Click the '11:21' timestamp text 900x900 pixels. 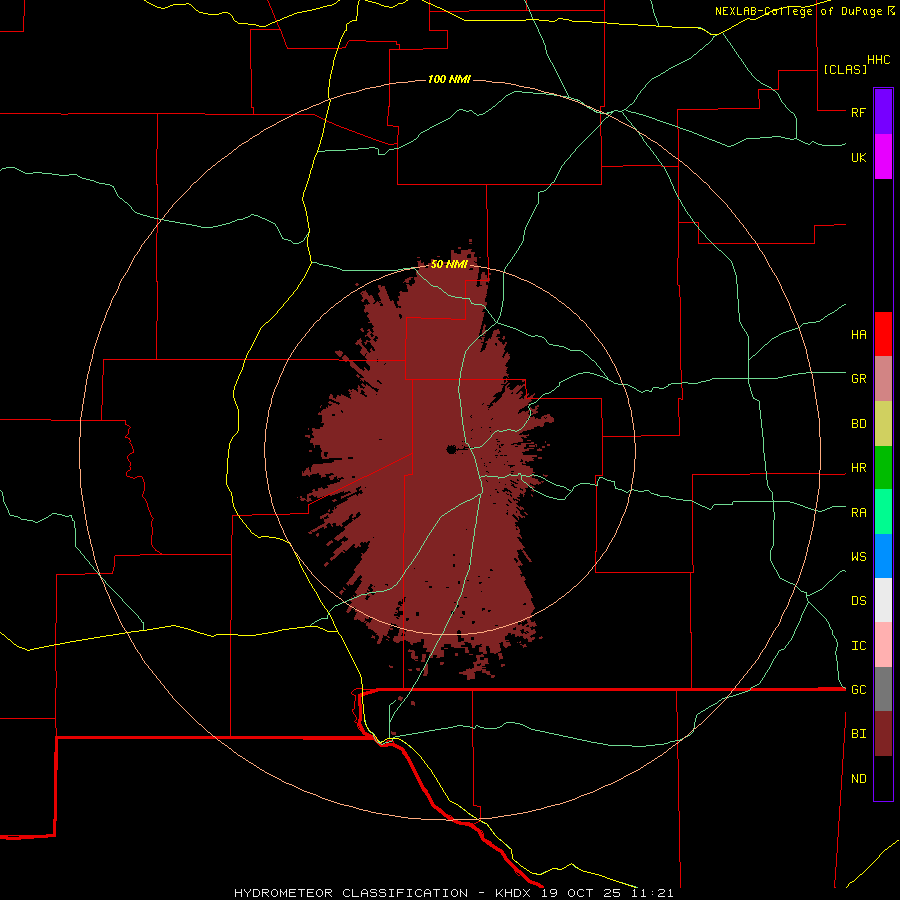[652, 893]
